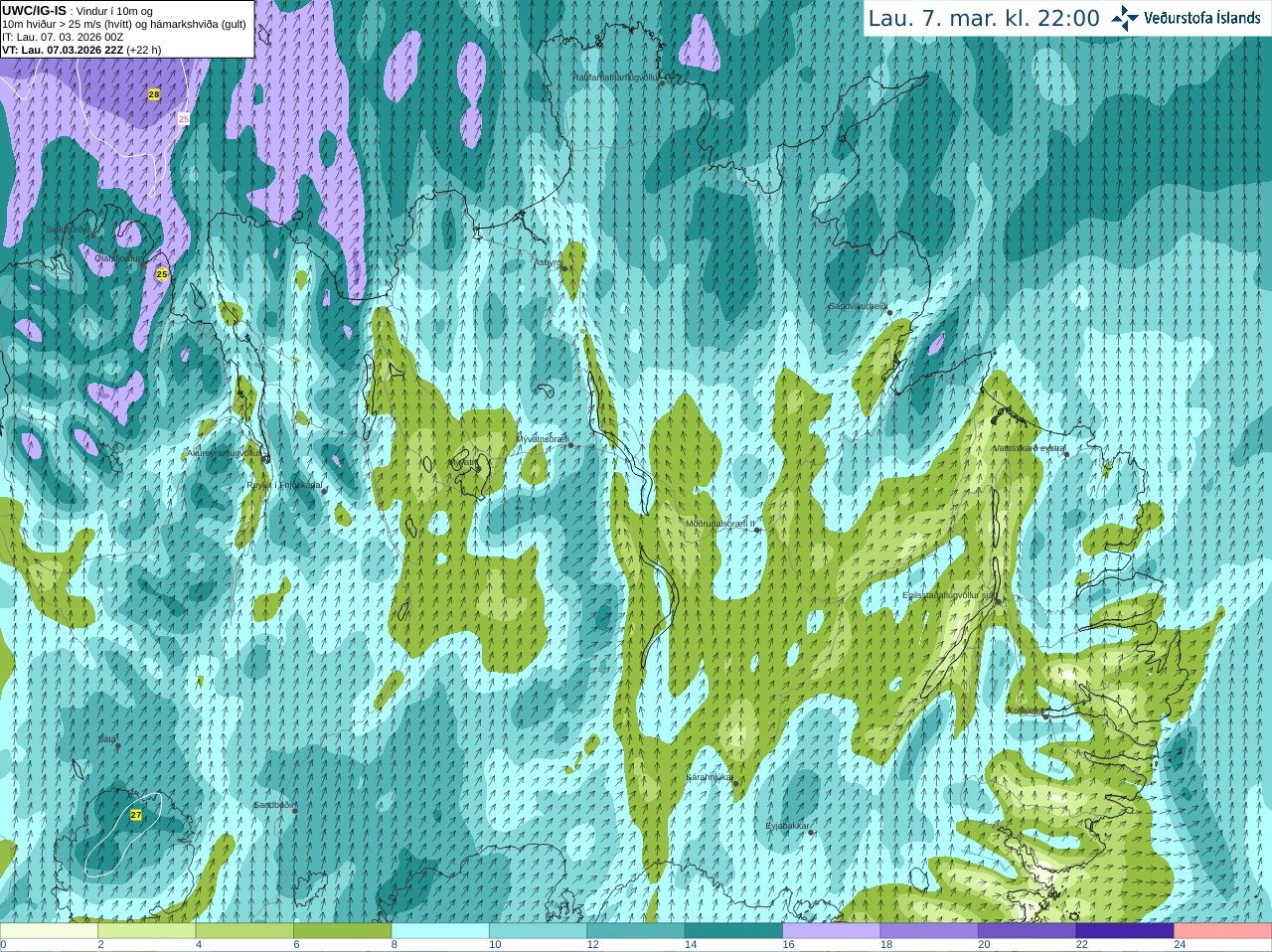1272x952 pixels.
Task: Click the 20–22 m/s violet legend swatch
Action: click(1028, 931)
